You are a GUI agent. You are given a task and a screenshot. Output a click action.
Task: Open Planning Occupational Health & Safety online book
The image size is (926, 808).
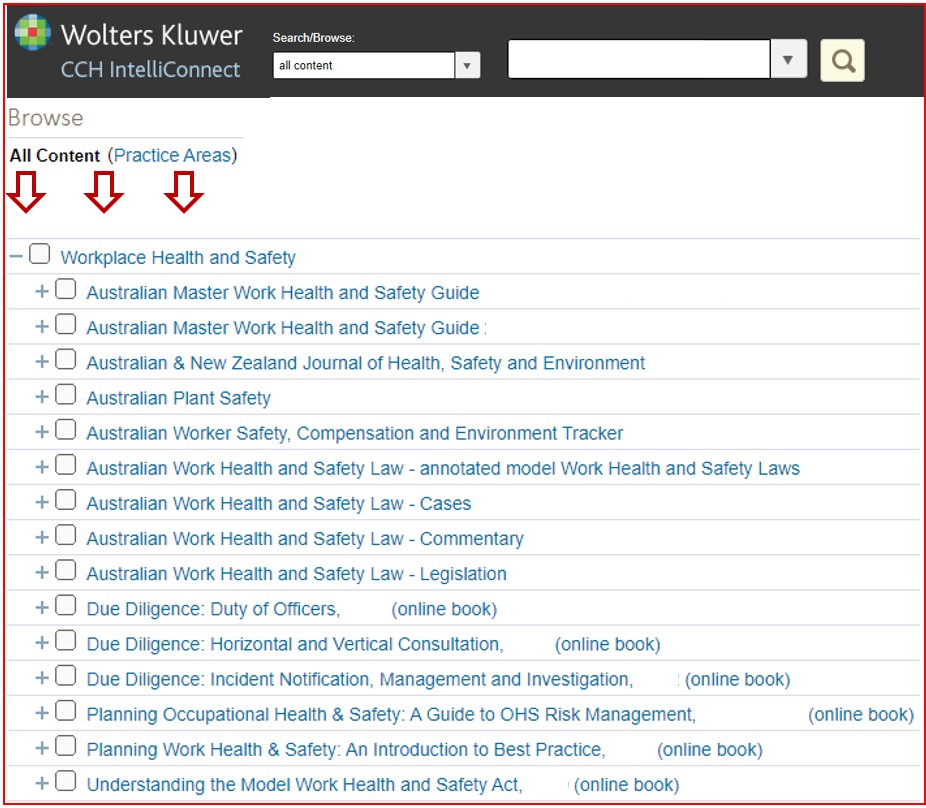(x=390, y=714)
